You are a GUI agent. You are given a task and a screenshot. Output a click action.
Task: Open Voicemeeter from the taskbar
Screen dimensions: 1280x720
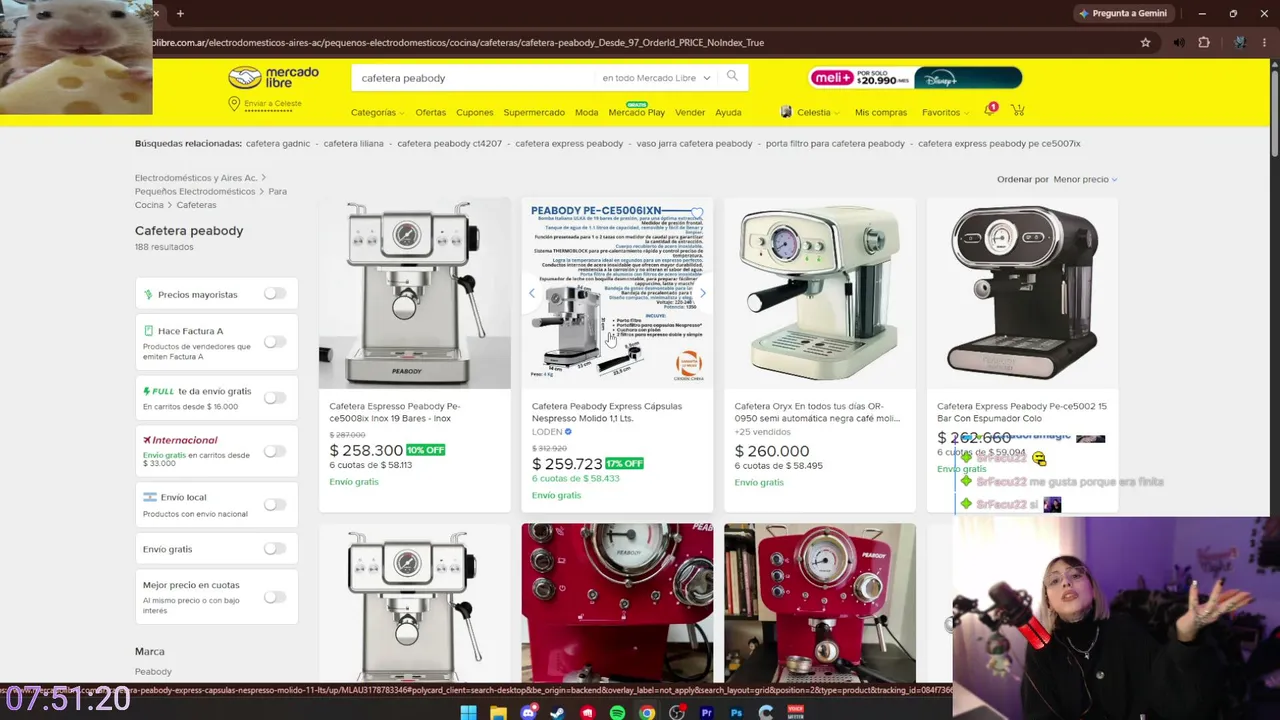point(796,712)
